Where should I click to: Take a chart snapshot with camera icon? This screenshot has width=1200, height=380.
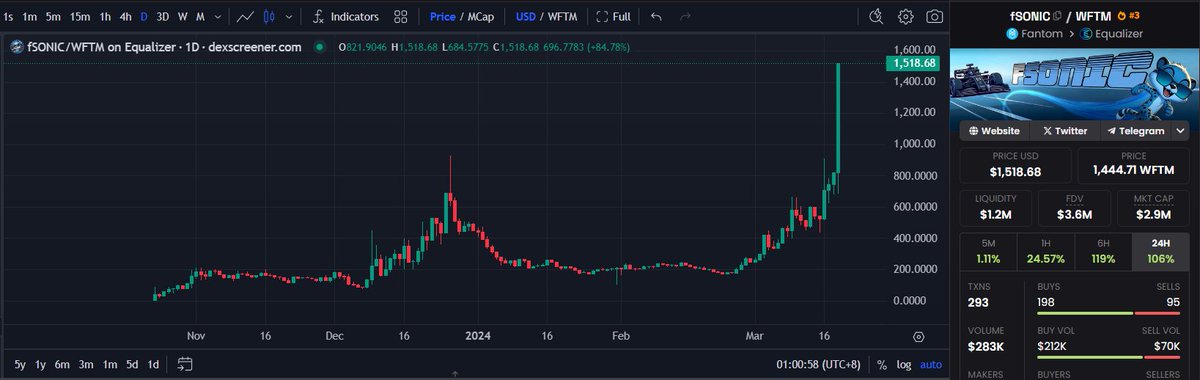click(934, 16)
